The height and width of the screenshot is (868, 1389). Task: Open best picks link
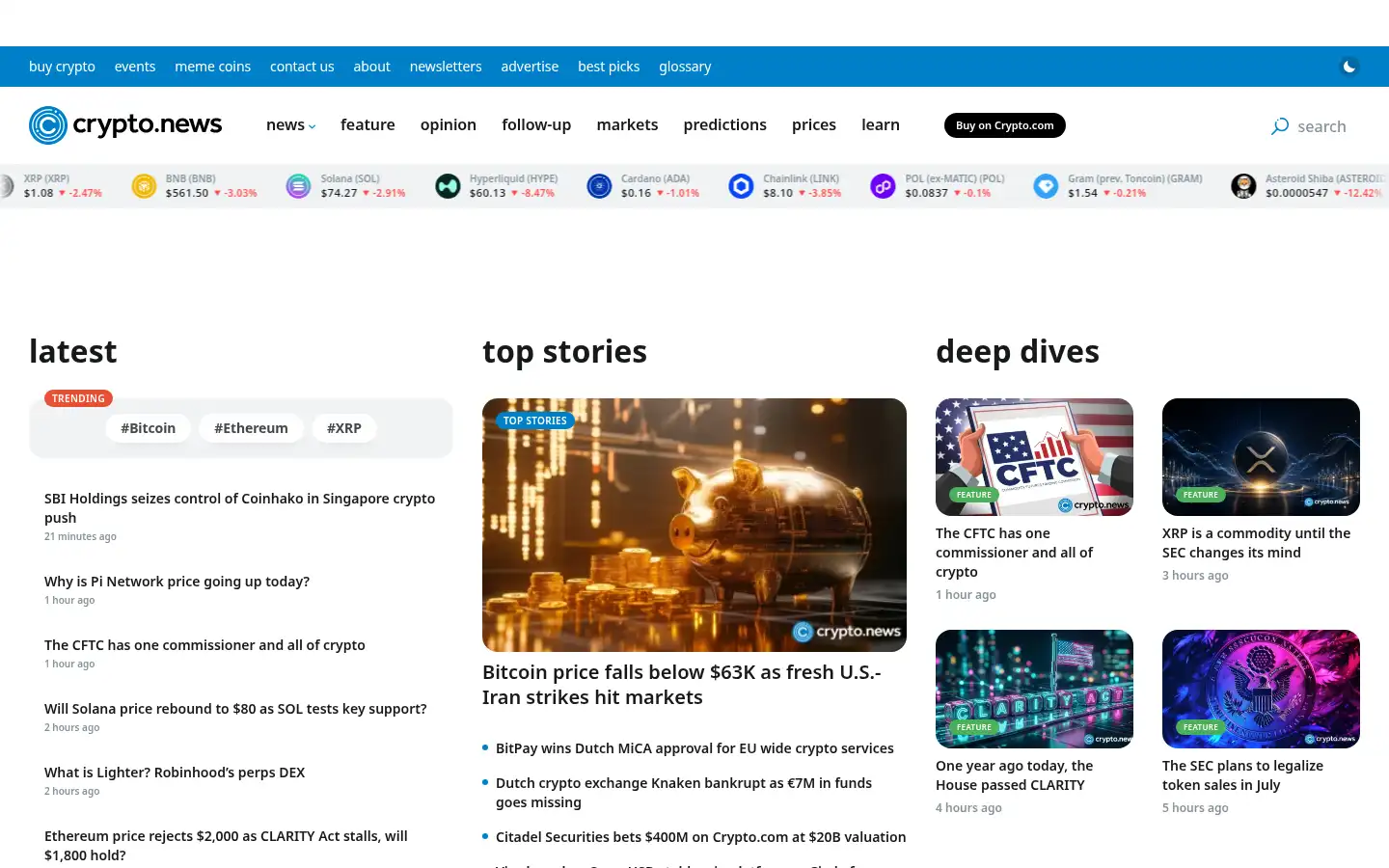(609, 67)
